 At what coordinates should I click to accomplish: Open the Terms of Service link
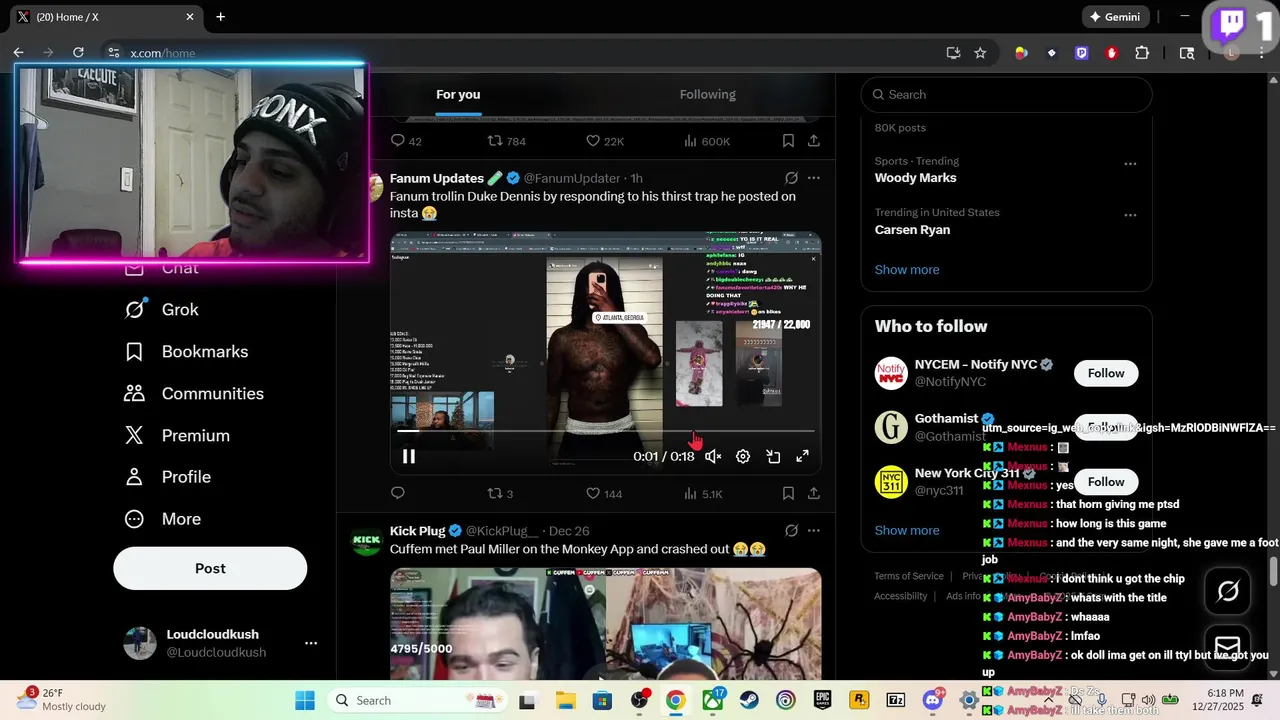click(909, 576)
